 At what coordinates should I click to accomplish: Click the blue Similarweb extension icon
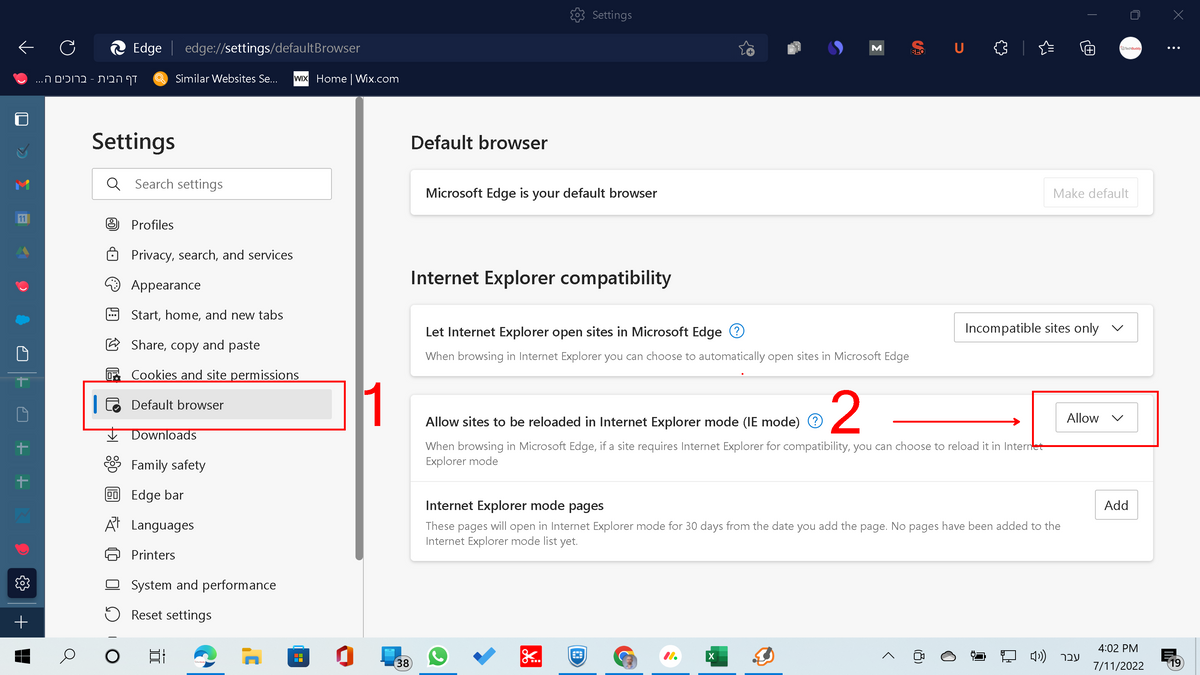tap(835, 47)
